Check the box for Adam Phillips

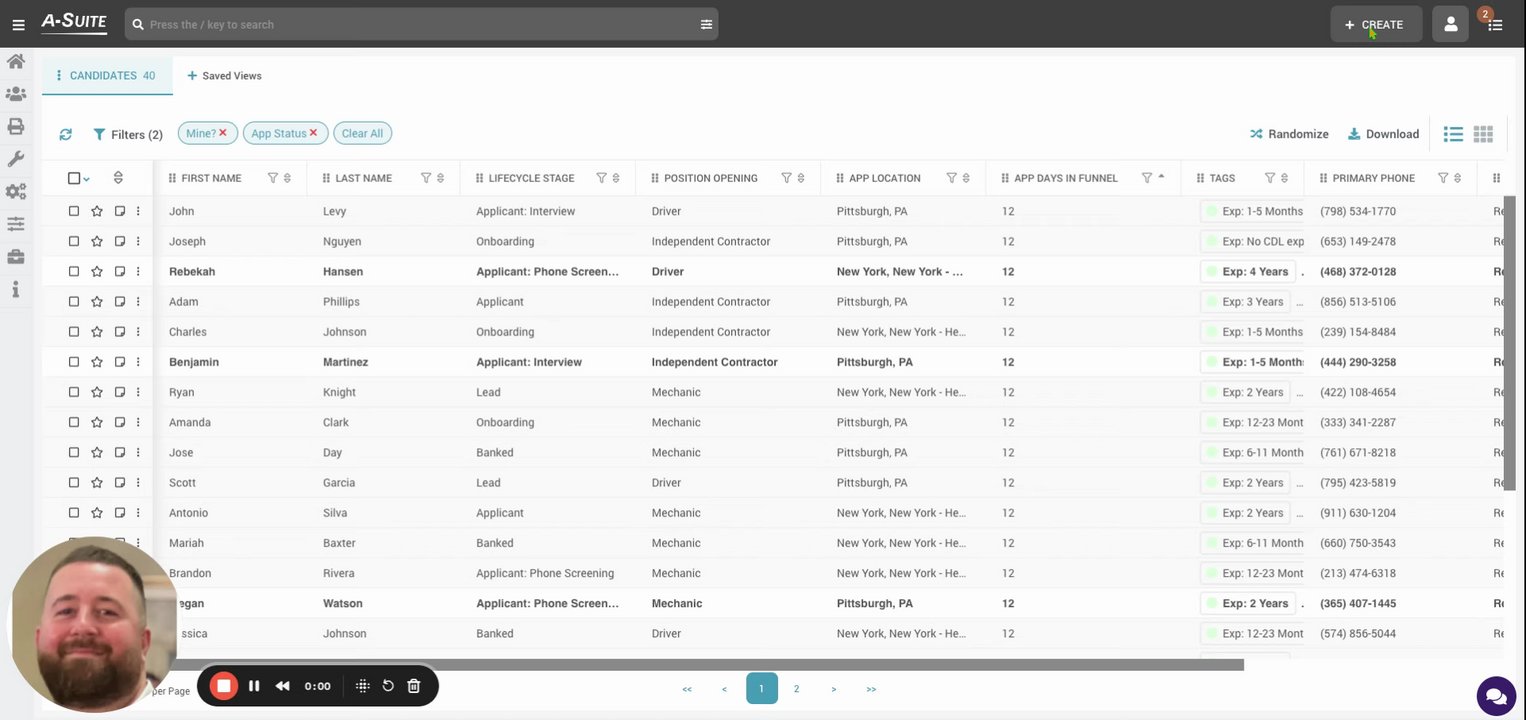pos(74,301)
